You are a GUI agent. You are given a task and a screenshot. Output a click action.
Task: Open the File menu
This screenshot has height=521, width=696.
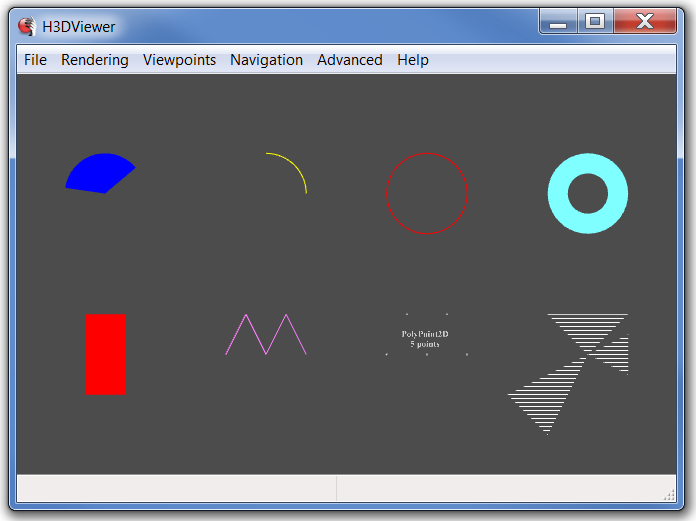35,60
